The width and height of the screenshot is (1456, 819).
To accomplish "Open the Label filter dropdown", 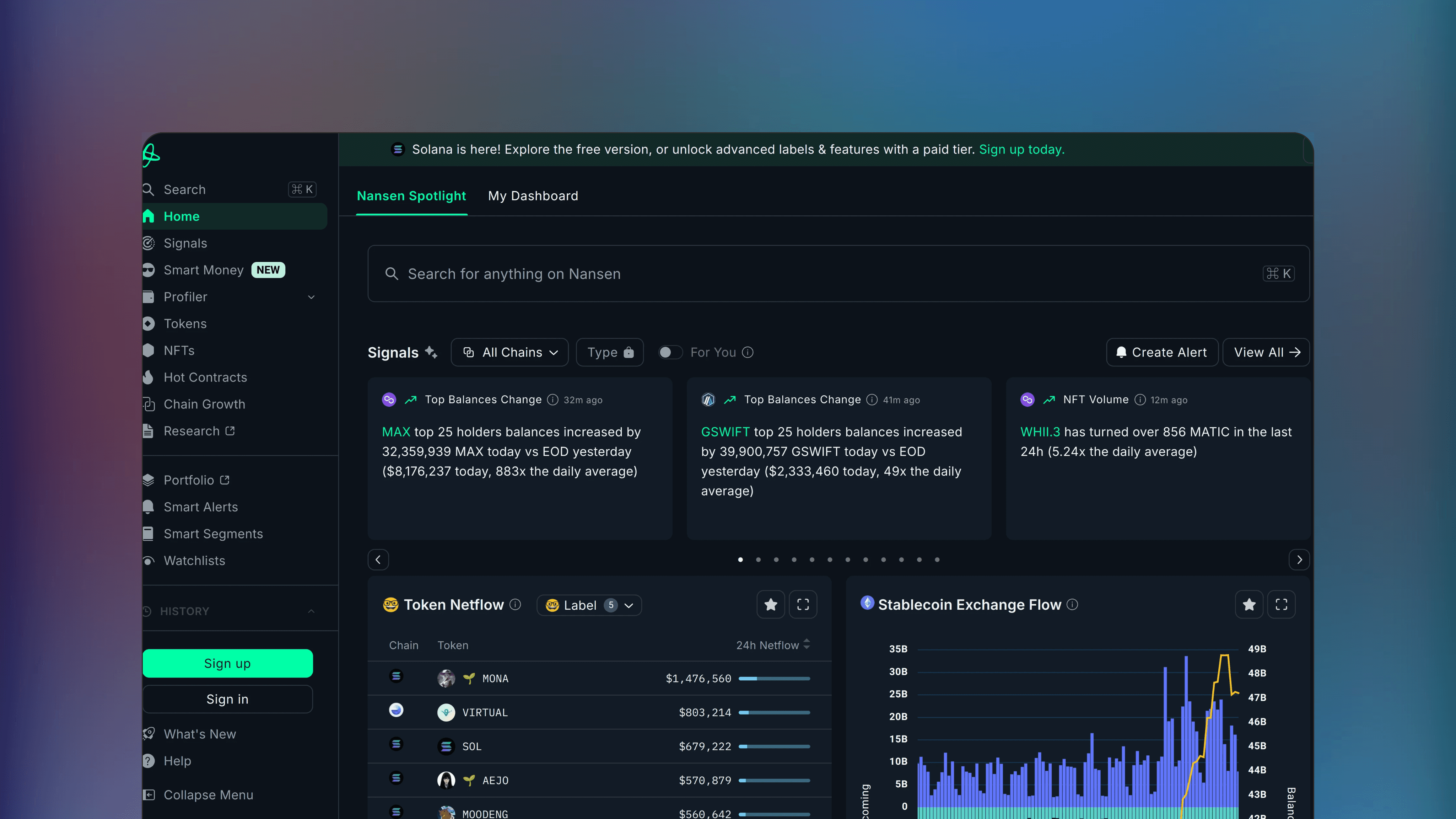I will (x=589, y=605).
